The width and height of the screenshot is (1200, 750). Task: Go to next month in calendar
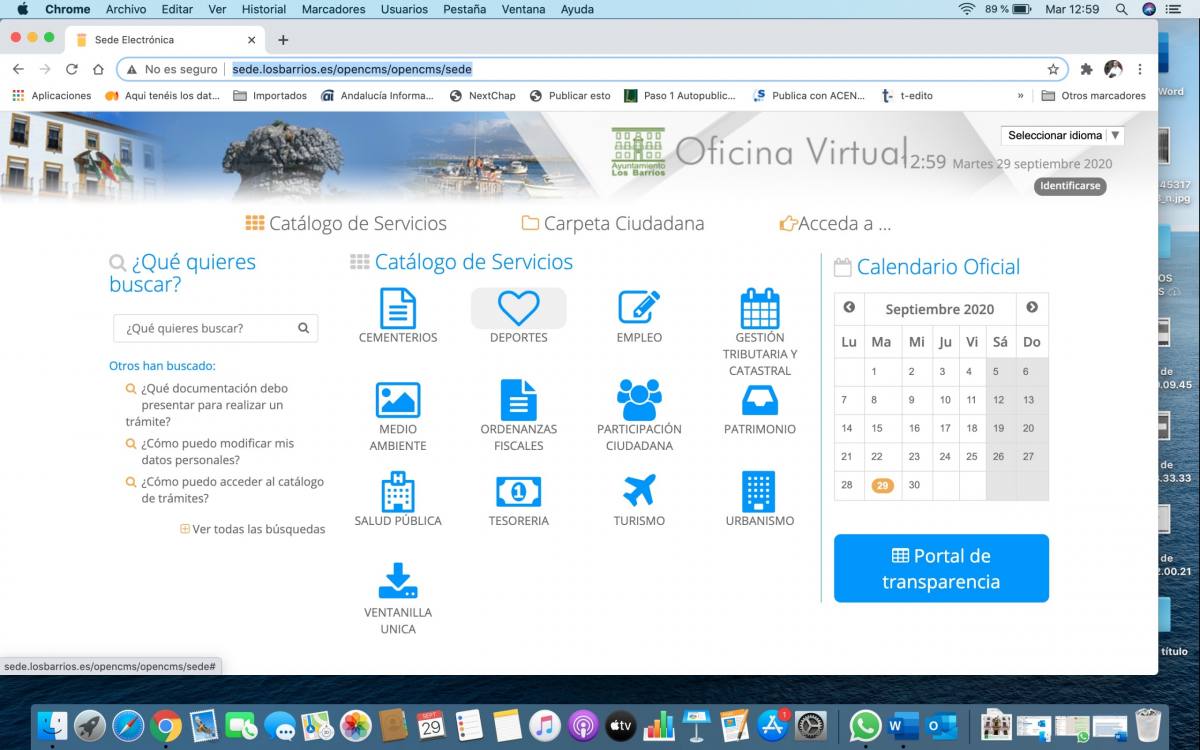point(1032,308)
